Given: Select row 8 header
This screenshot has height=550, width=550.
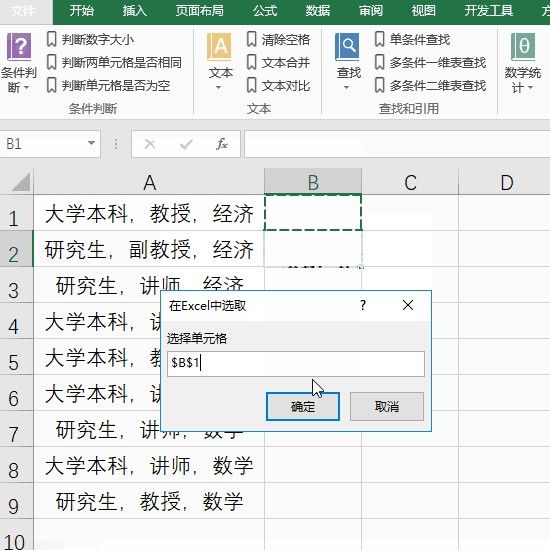Looking at the screenshot, I should [16, 465].
